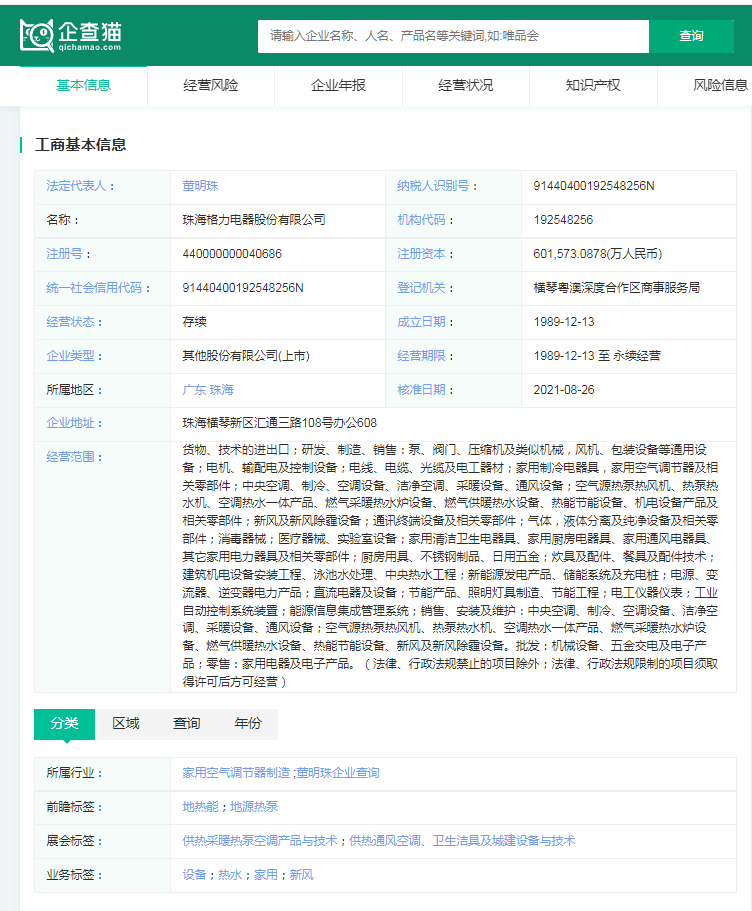Click the 成立日期 label link
Screen dimensions: 752x911
click(x=421, y=322)
